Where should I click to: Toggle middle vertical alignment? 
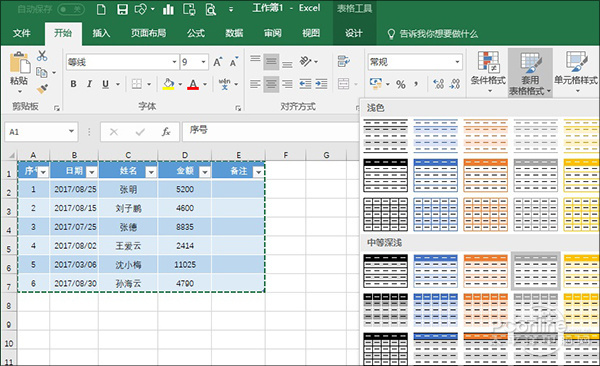click(271, 62)
